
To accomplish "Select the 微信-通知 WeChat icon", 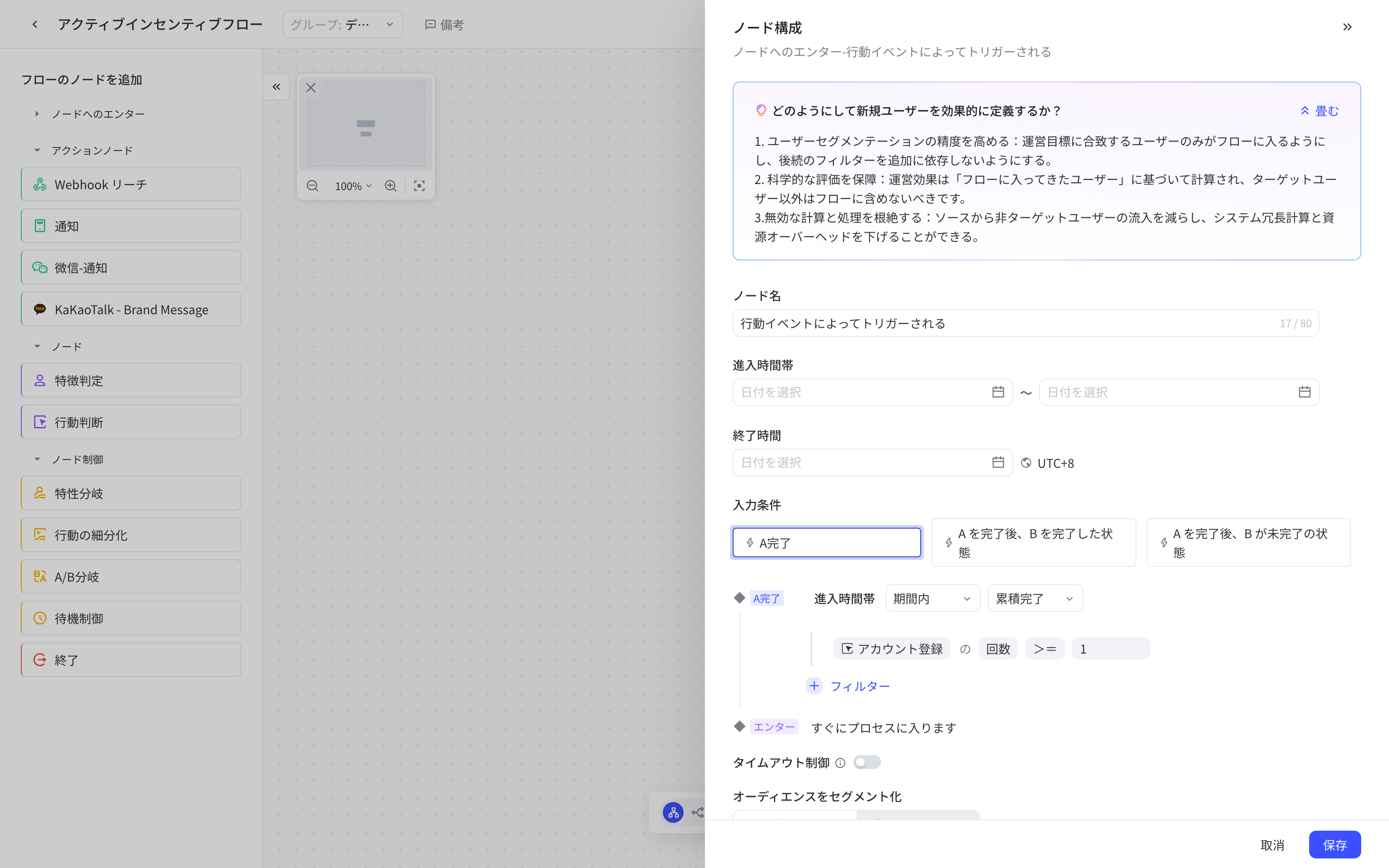I will pyautogui.click(x=39, y=267).
